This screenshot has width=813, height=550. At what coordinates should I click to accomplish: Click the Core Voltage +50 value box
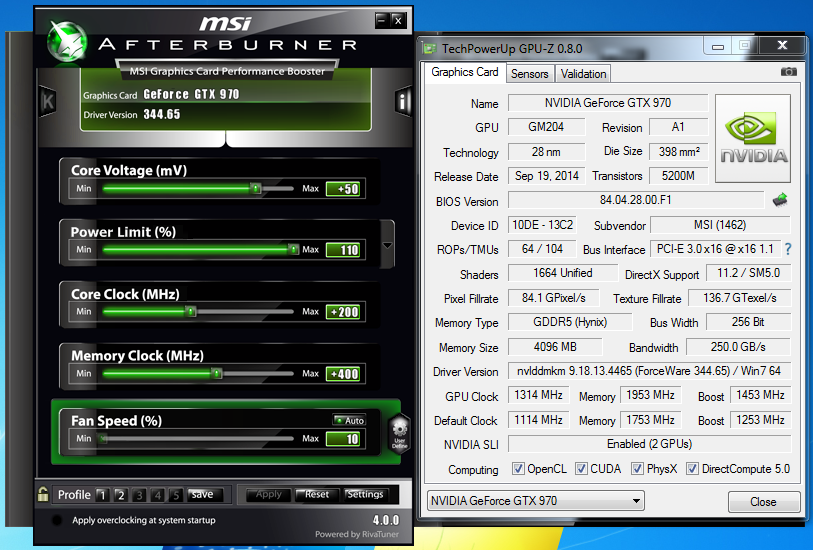(345, 189)
